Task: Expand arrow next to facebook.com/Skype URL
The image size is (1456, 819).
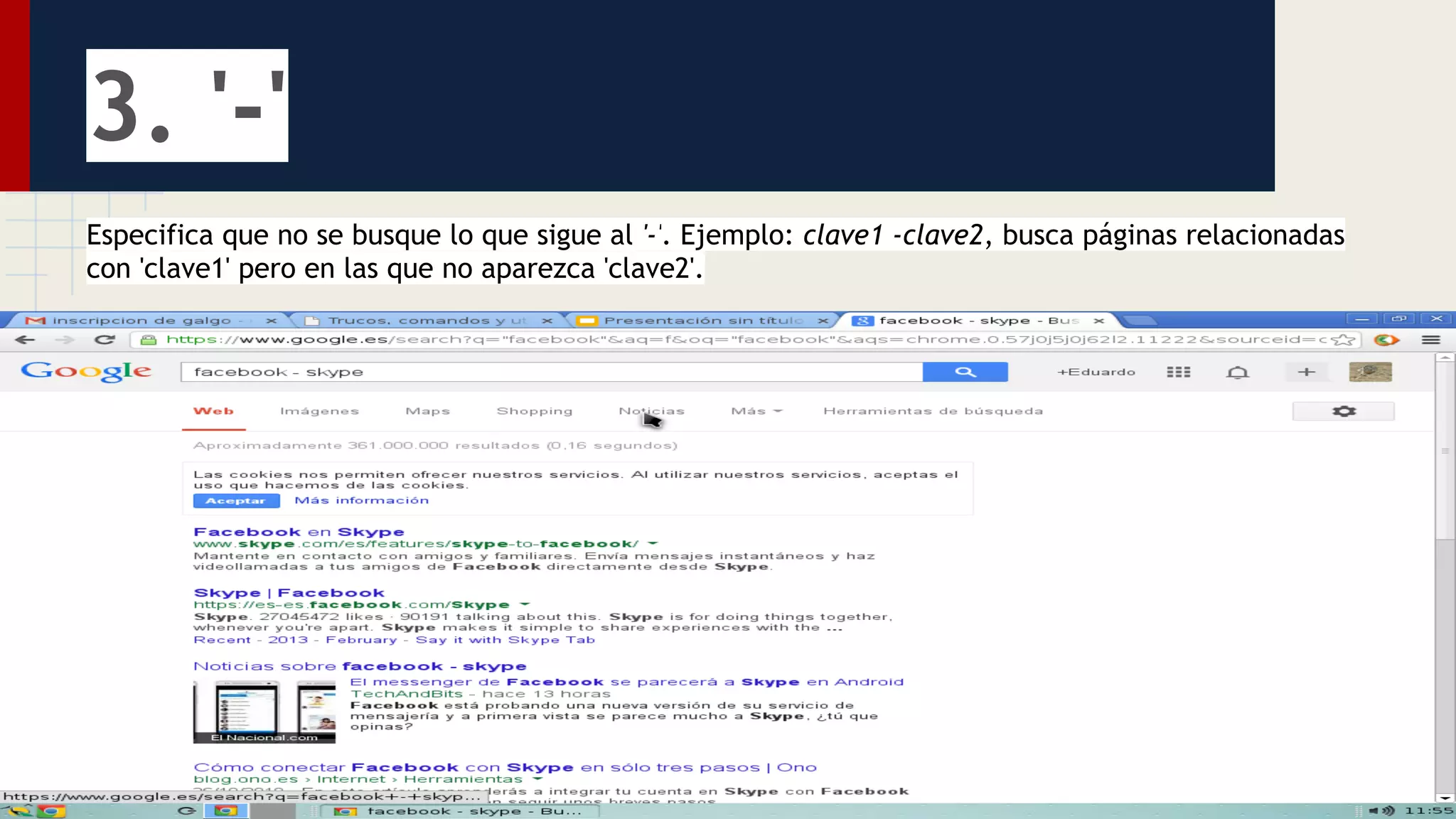Action: 525,605
